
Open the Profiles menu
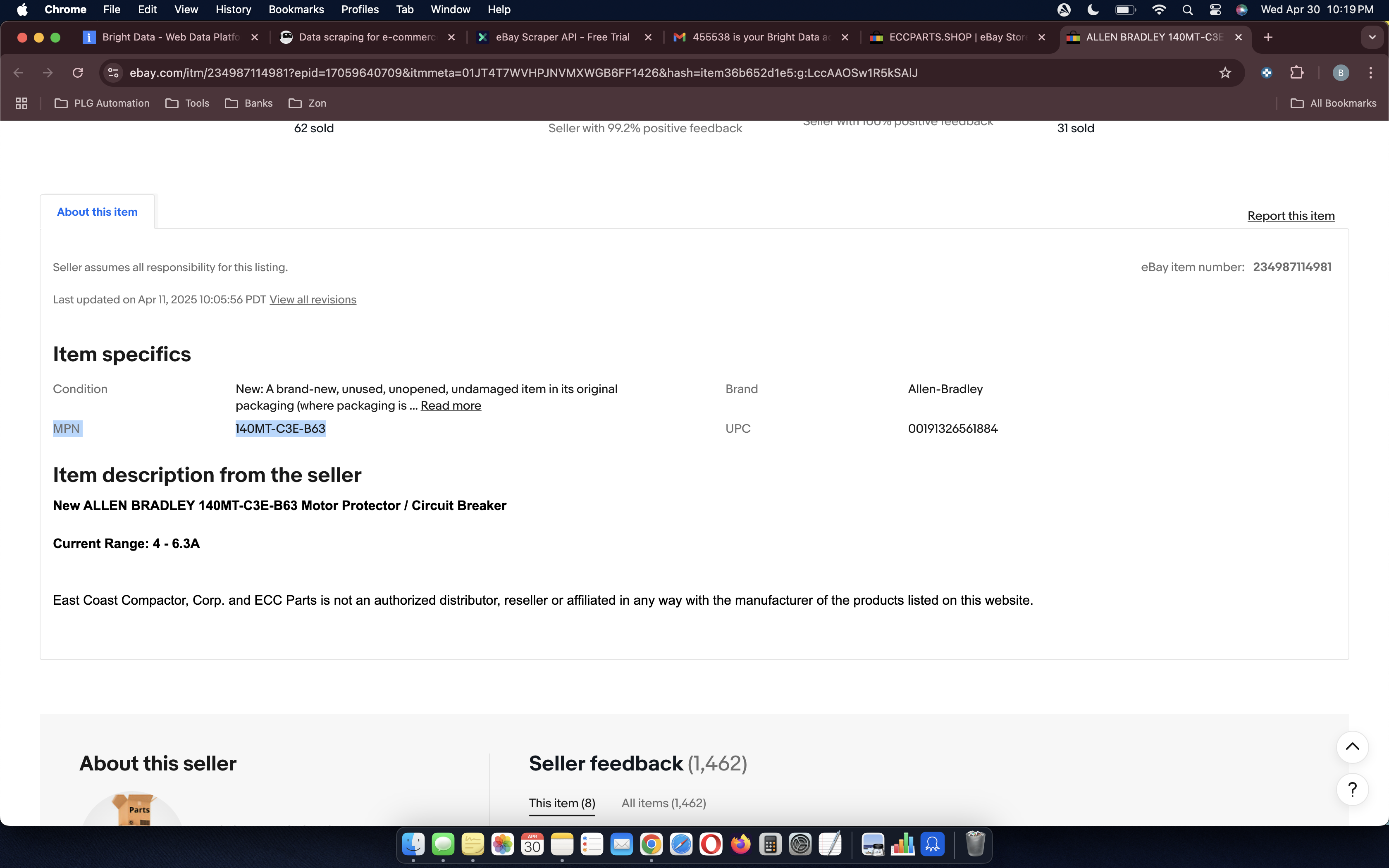tap(360, 10)
